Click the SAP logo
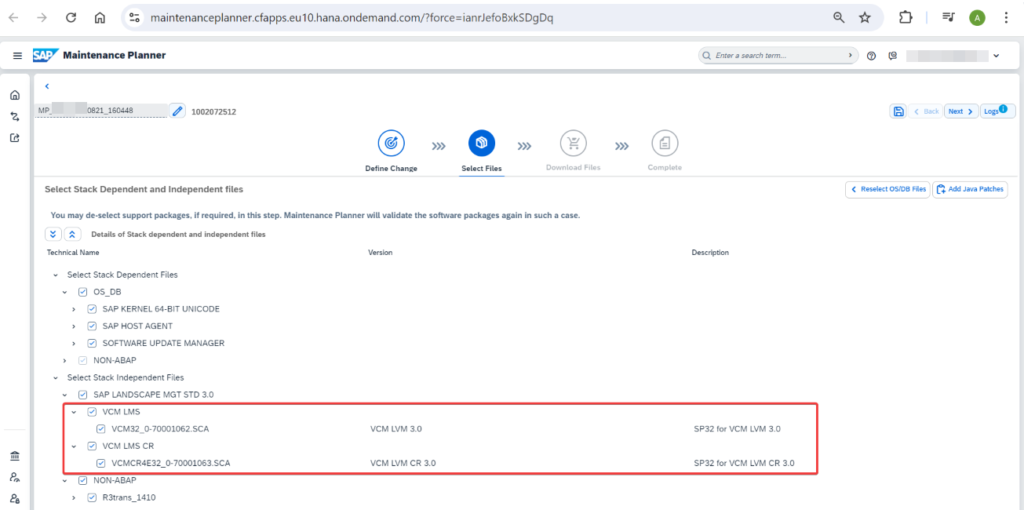The height and width of the screenshot is (510, 1024). point(46,56)
